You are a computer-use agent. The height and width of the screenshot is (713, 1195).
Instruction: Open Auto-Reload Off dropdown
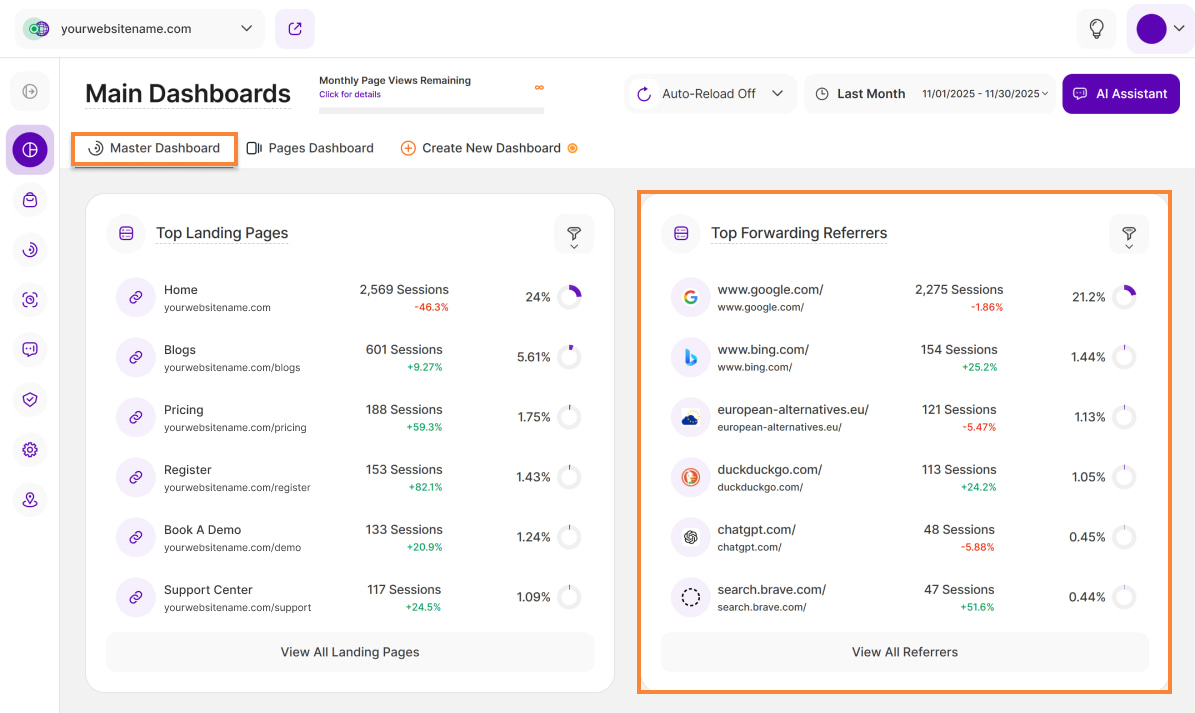[x=711, y=94]
